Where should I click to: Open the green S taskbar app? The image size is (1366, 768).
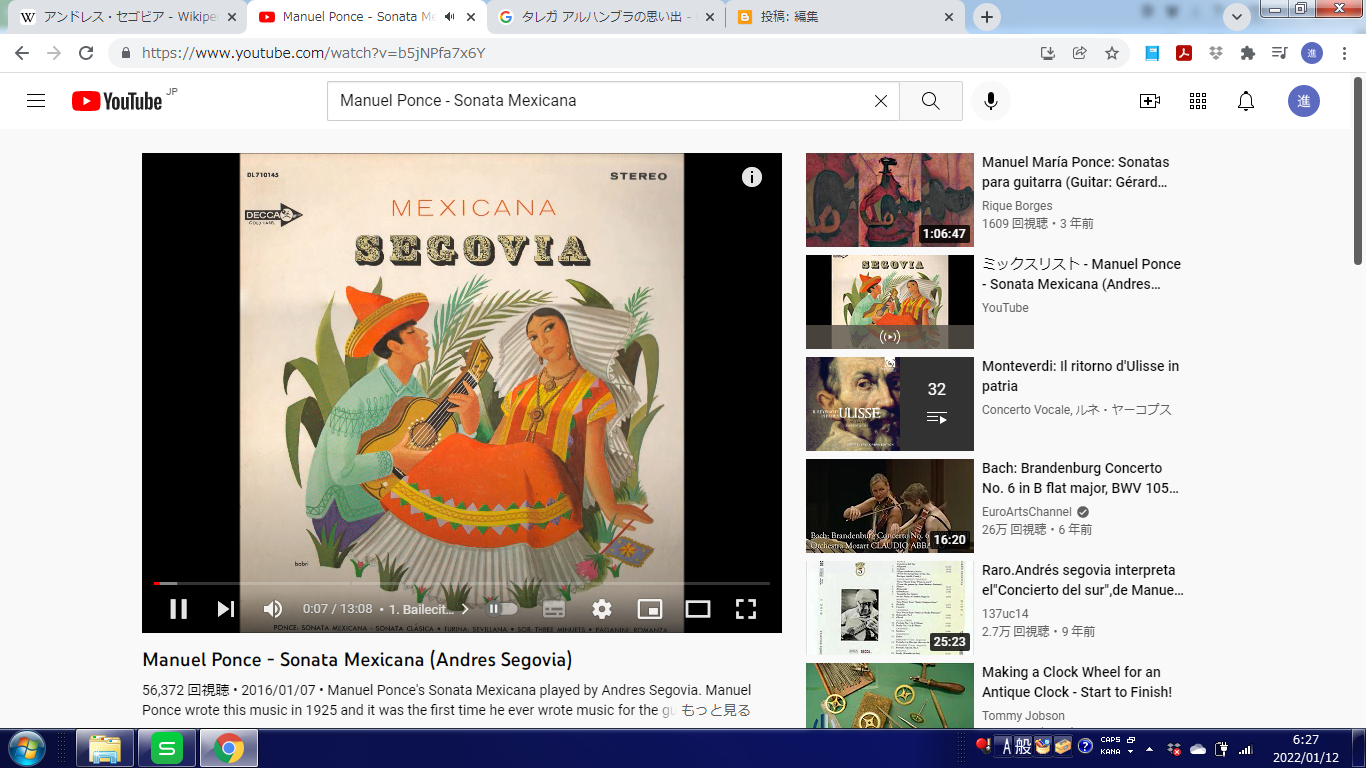(167, 748)
